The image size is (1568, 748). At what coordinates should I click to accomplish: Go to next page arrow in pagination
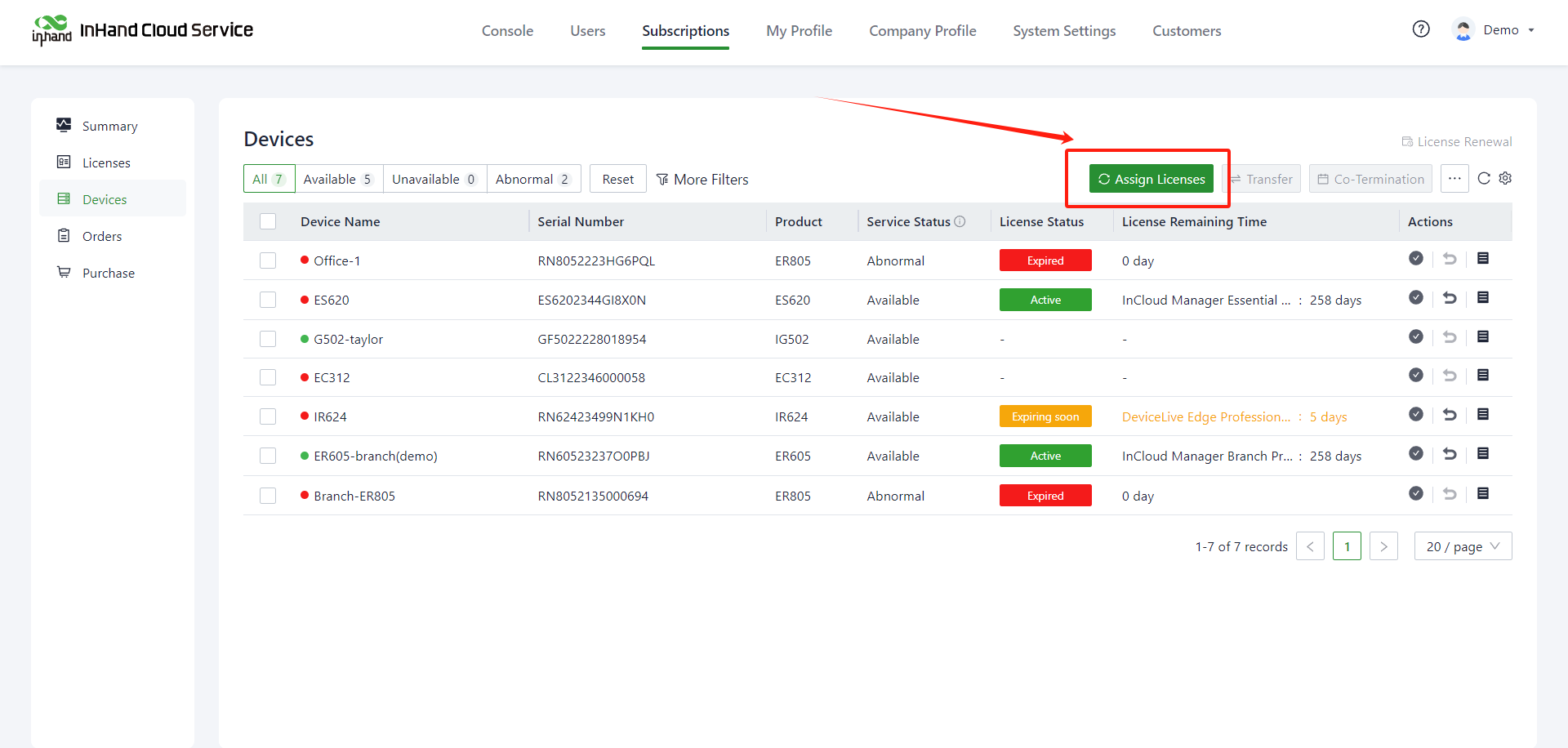(1383, 546)
